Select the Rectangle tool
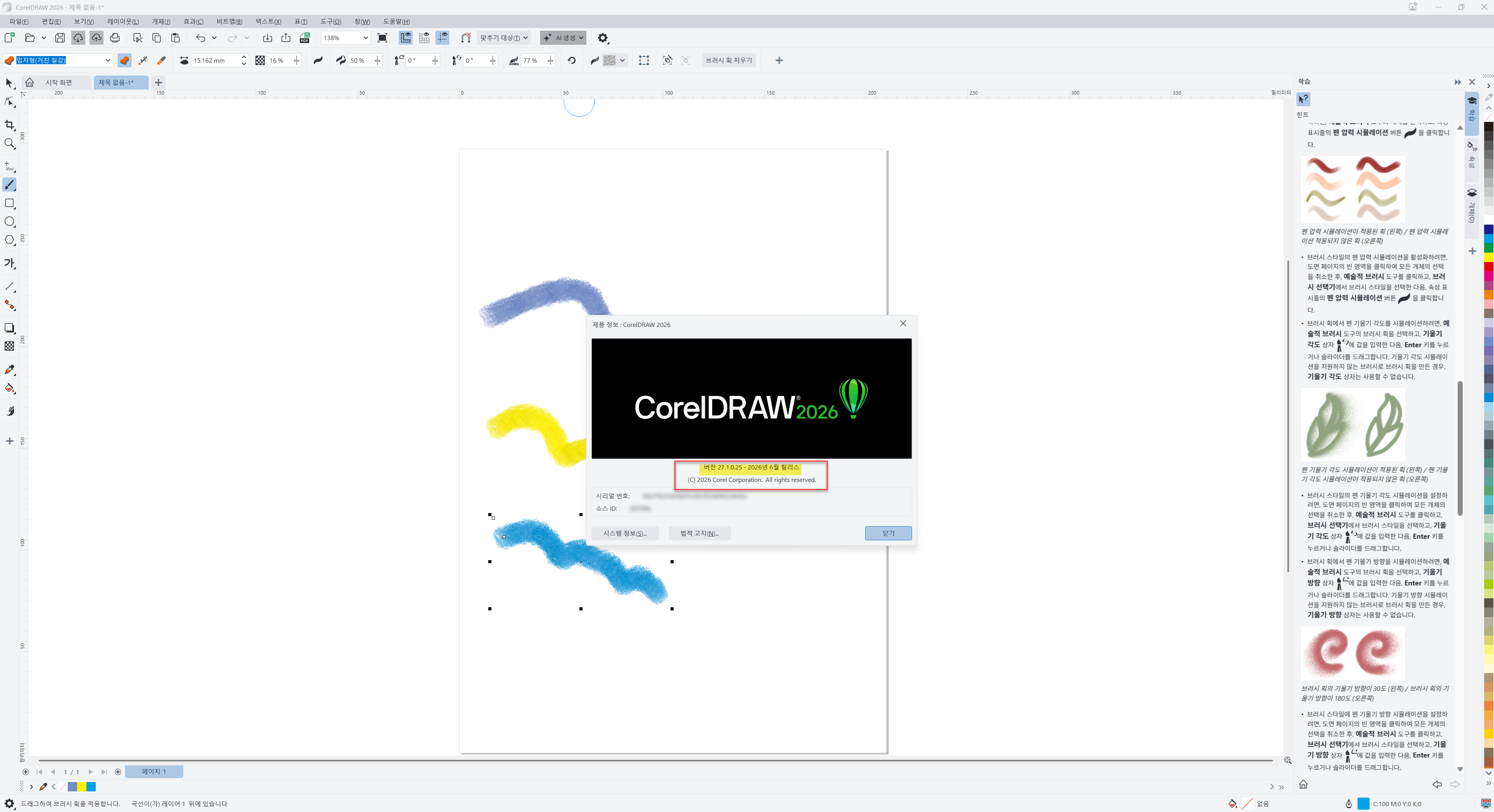1494x812 pixels. tap(9, 204)
